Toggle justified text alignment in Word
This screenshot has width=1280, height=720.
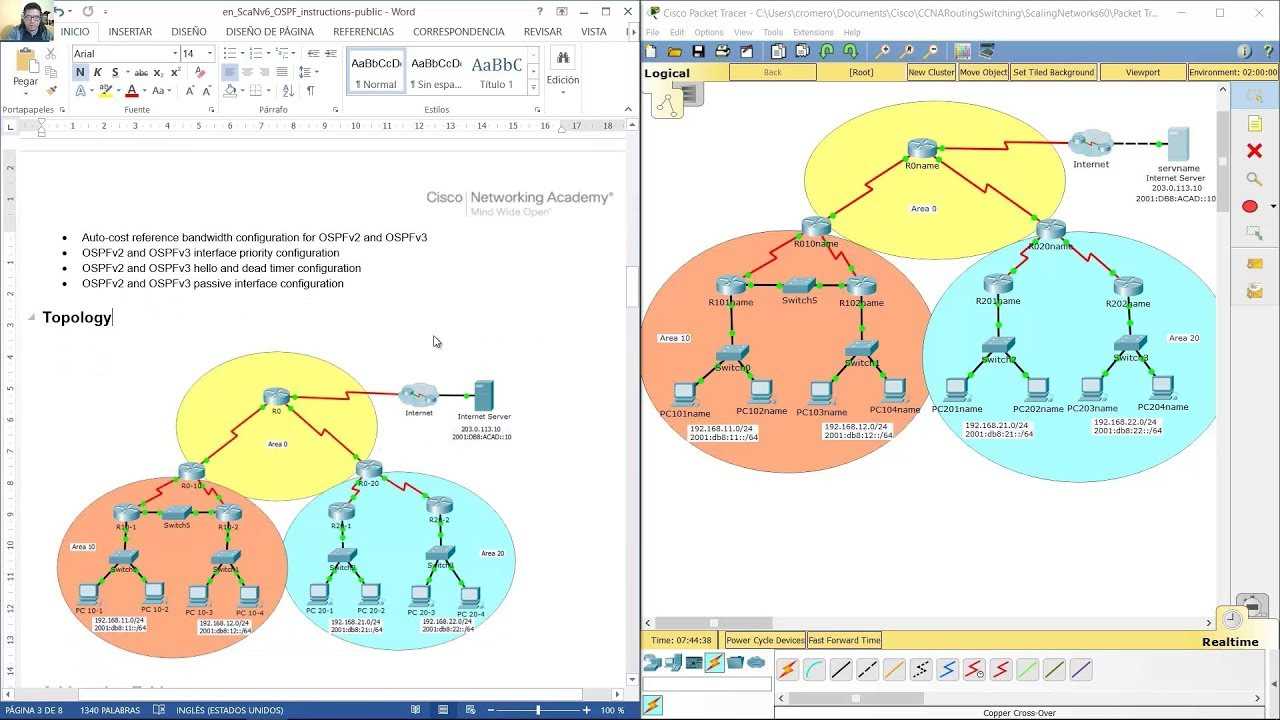(x=281, y=72)
